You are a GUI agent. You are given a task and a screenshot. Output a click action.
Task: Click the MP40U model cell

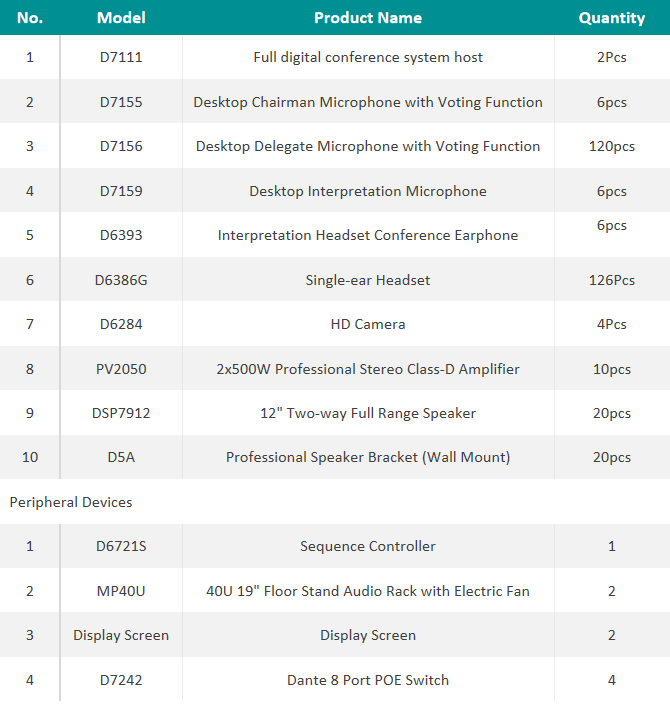(x=121, y=591)
